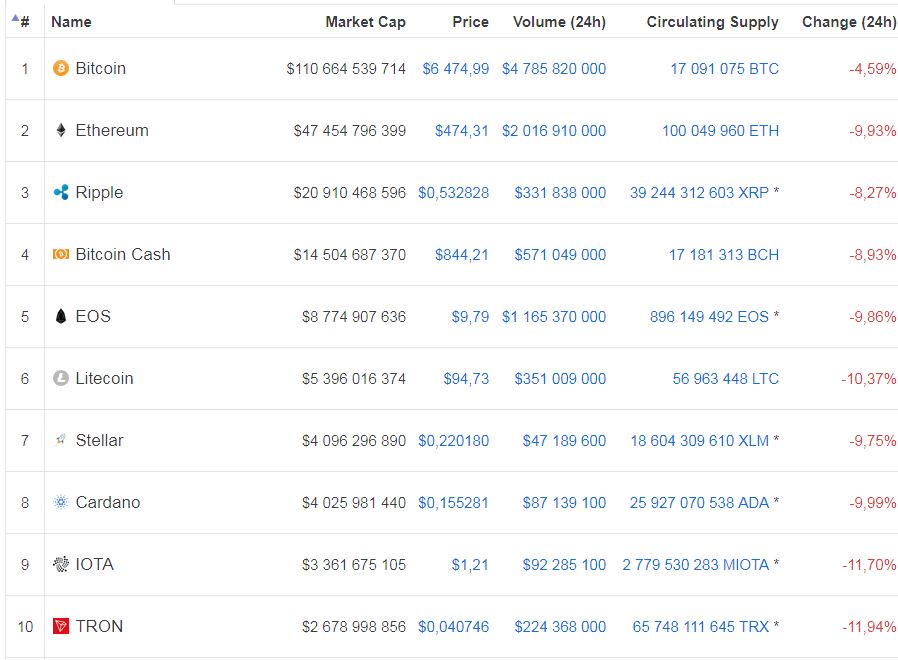Open EOS volume $1 165 370 000
This screenshot has height=660, width=898.
coord(554,317)
